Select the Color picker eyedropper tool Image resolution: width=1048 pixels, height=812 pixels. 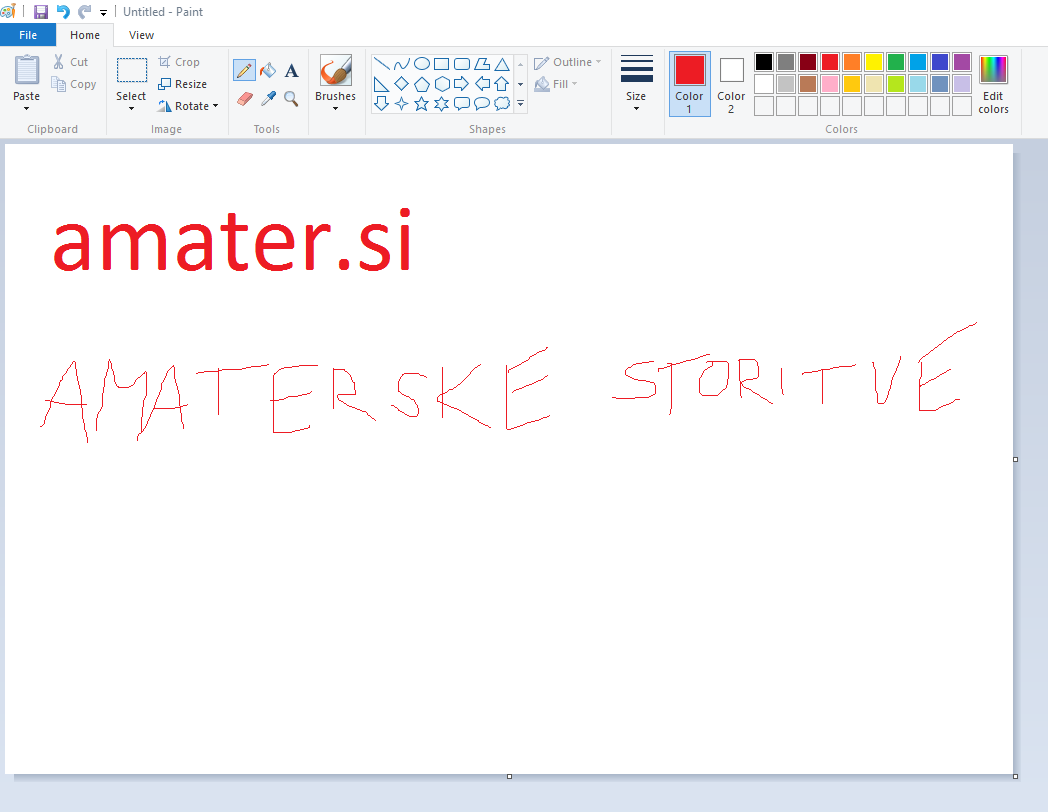point(268,99)
